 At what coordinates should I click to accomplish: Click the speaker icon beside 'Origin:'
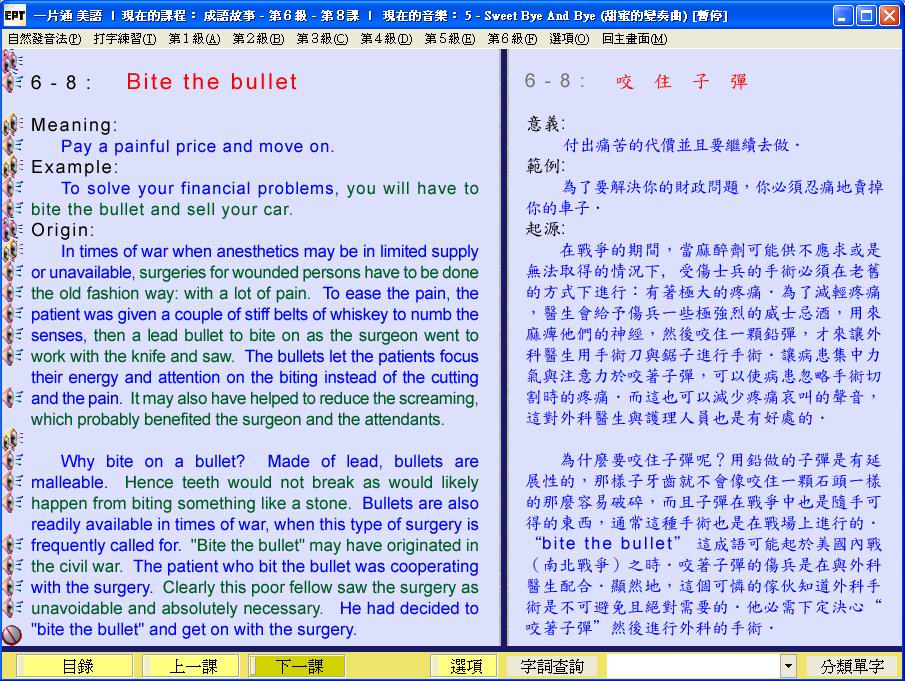click(13, 230)
